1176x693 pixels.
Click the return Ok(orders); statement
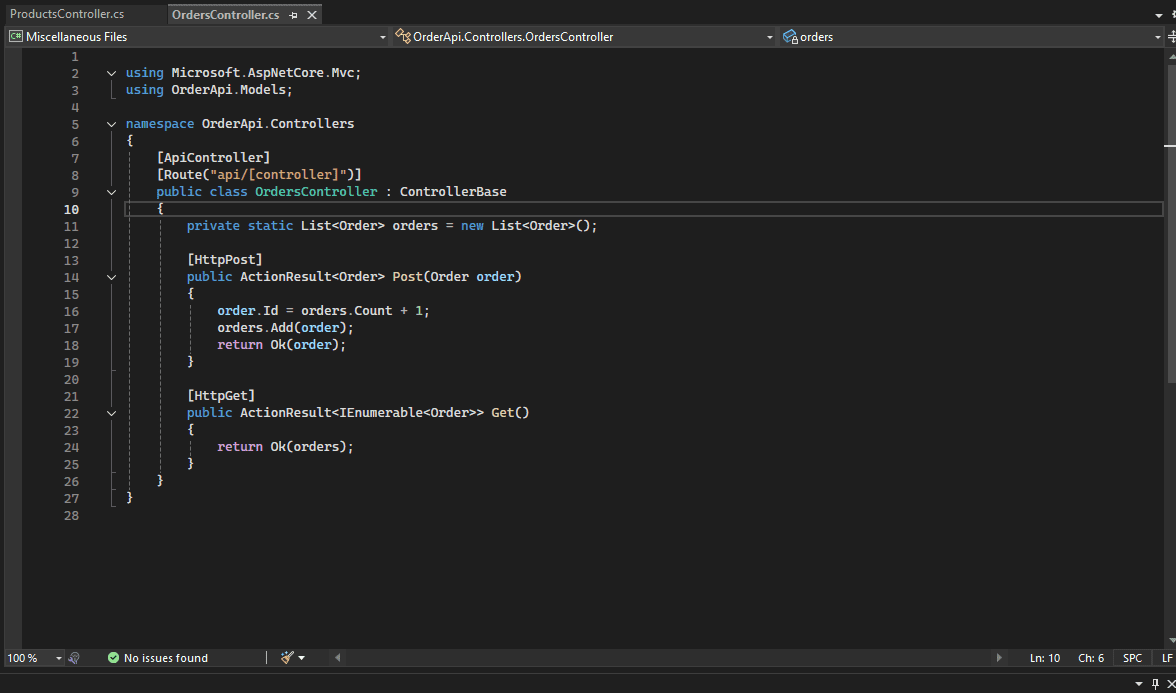[285, 447]
